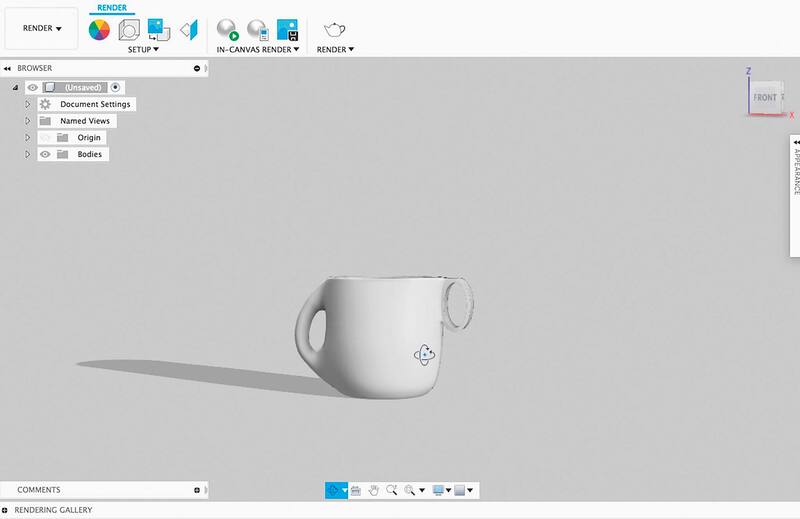Click the Texture Map Controls icon
Image resolution: width=800 pixels, height=519 pixels.
coord(189,29)
